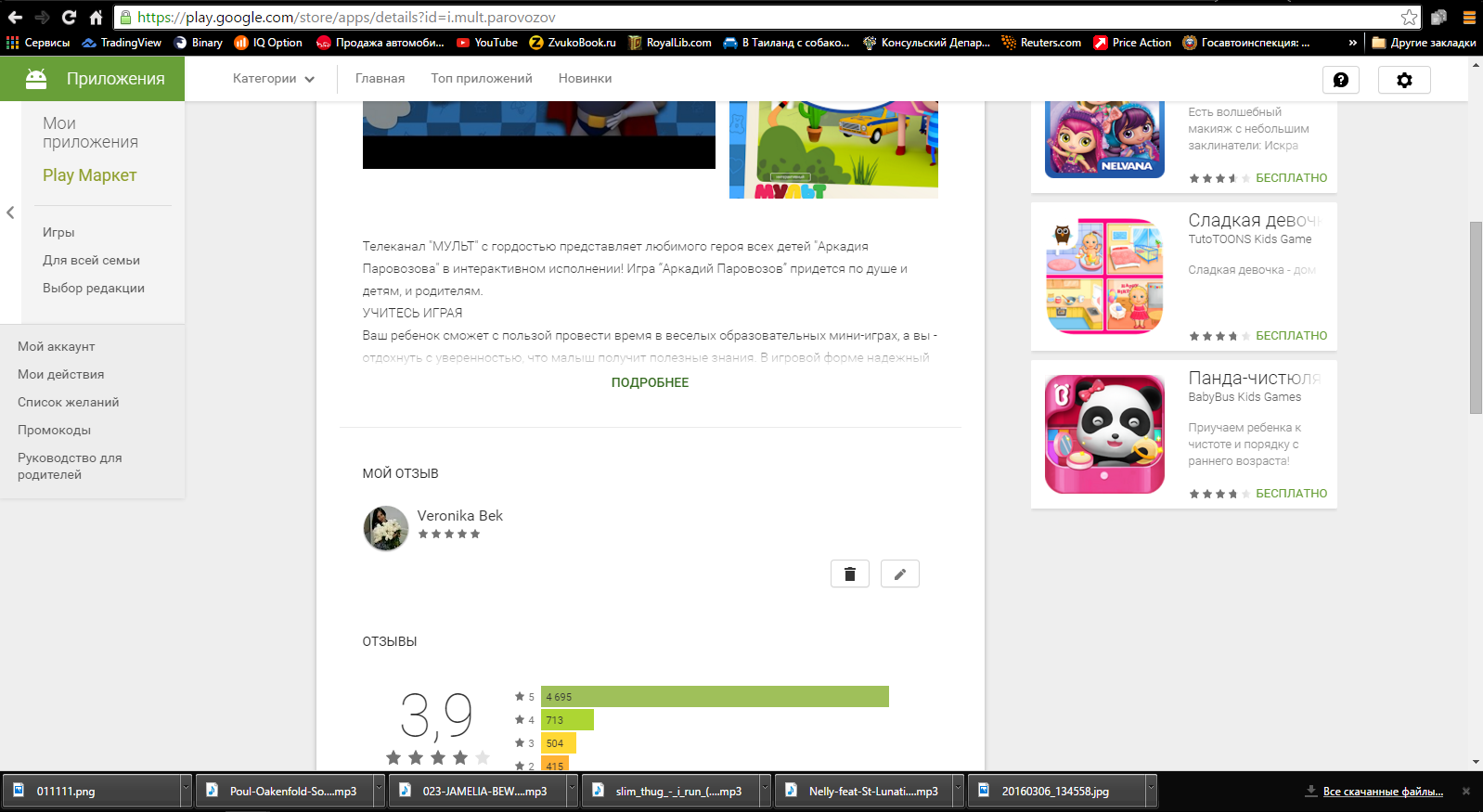Click the extension icon beside the bookmark star
The image size is (1483, 812).
tap(1438, 17)
